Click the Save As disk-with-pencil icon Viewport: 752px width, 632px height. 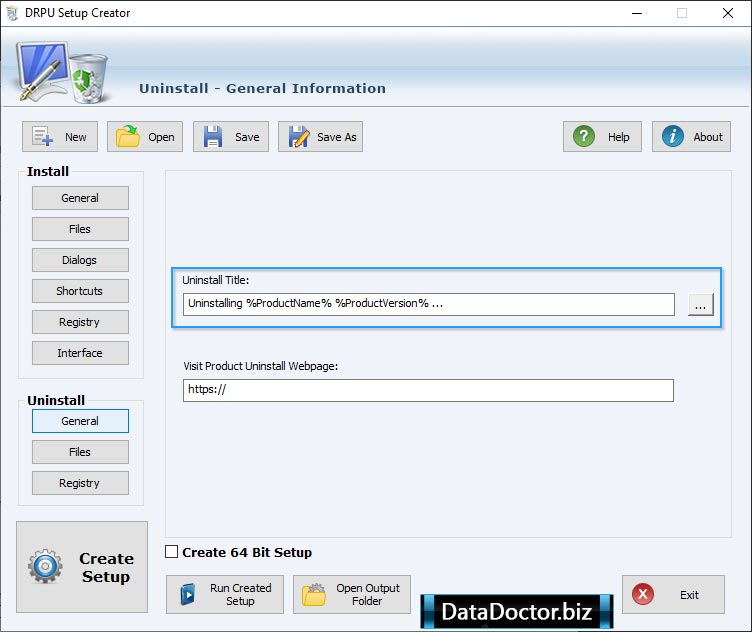pyautogui.click(x=299, y=137)
